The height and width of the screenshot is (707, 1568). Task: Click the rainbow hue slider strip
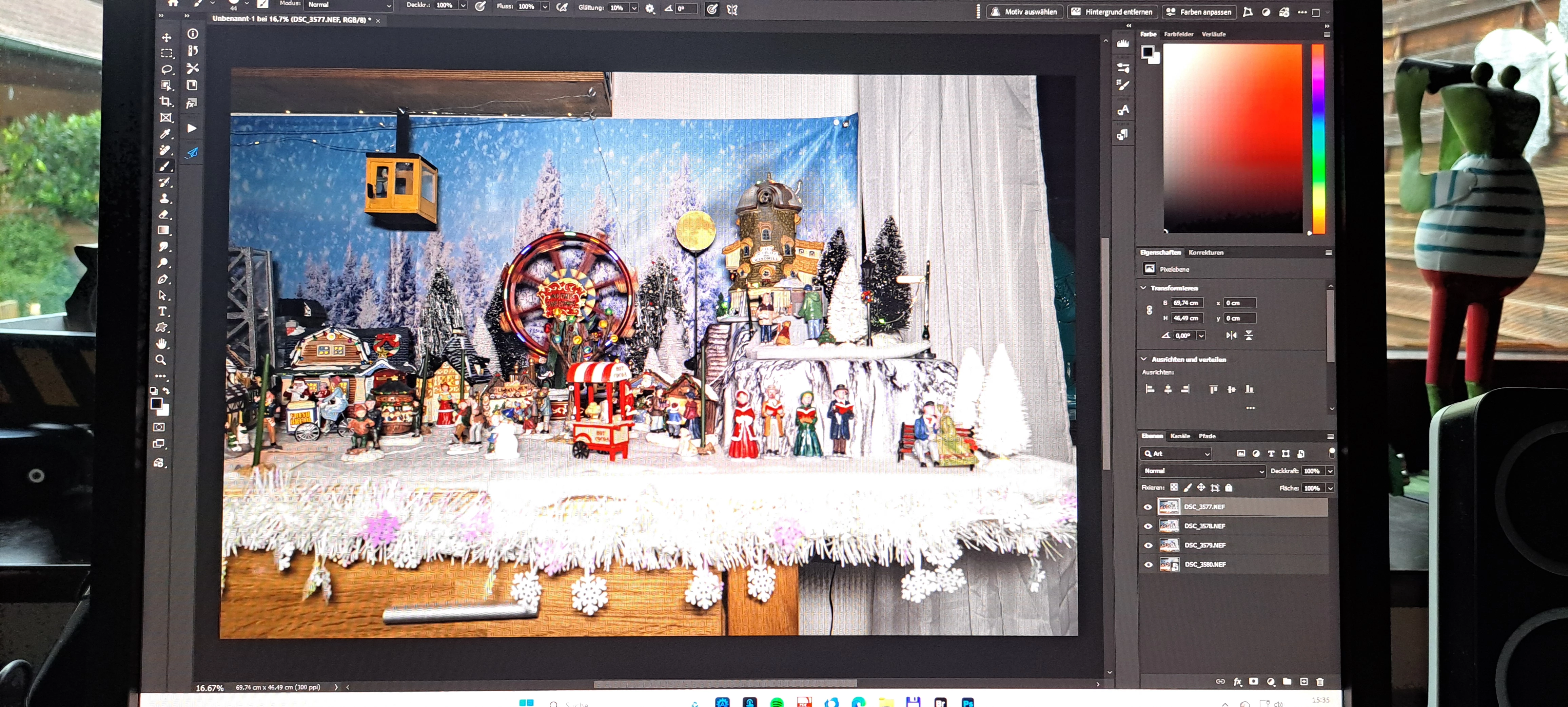[x=1318, y=138]
